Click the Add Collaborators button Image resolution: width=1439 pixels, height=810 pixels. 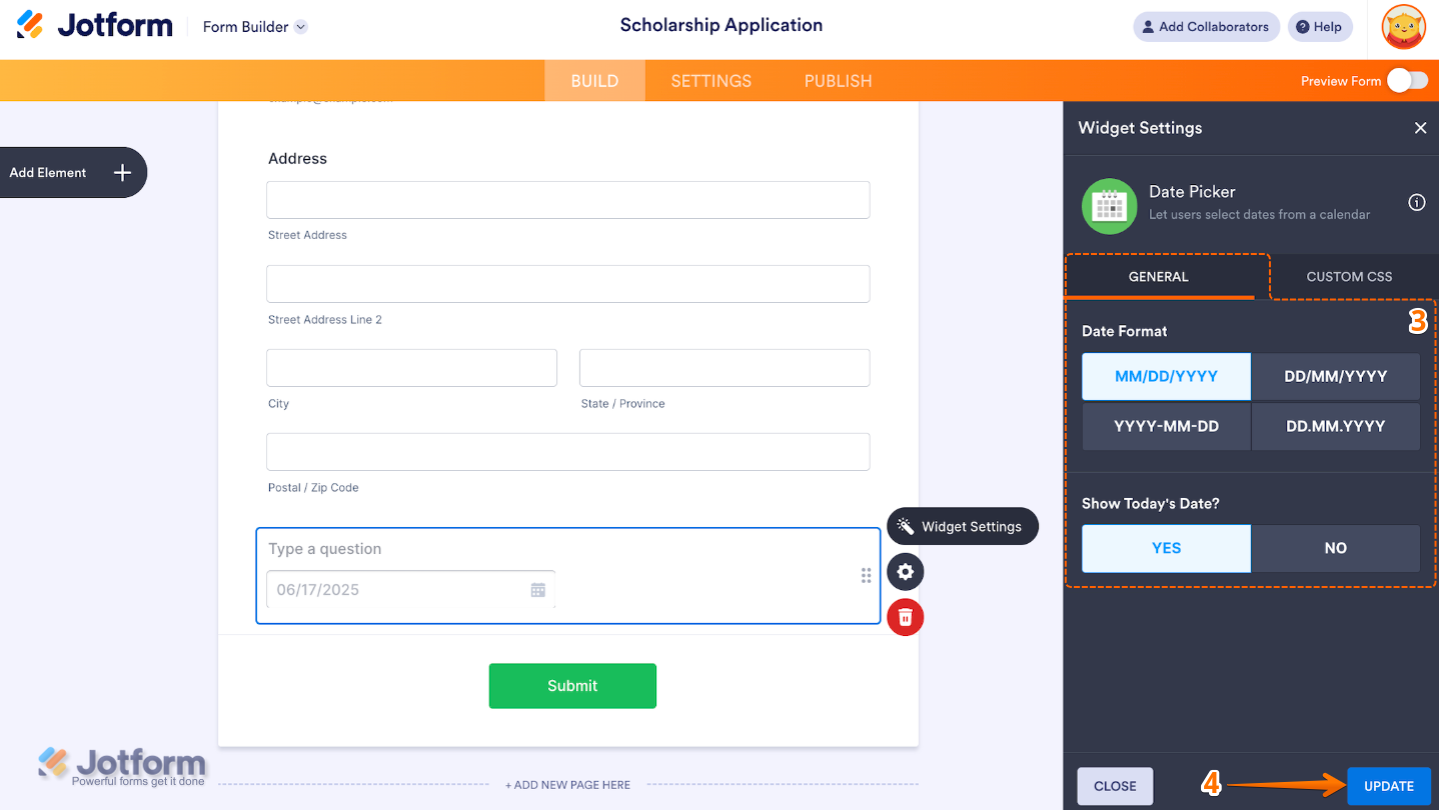click(1205, 27)
